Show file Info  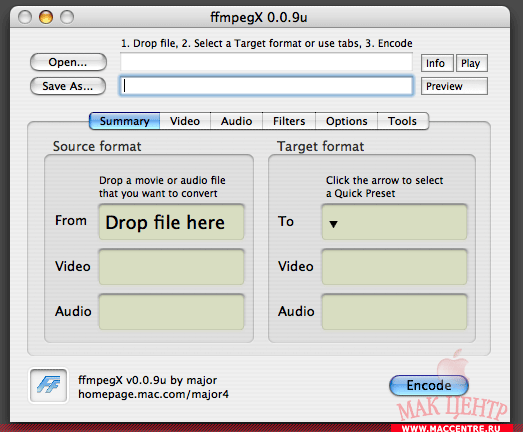pos(437,63)
